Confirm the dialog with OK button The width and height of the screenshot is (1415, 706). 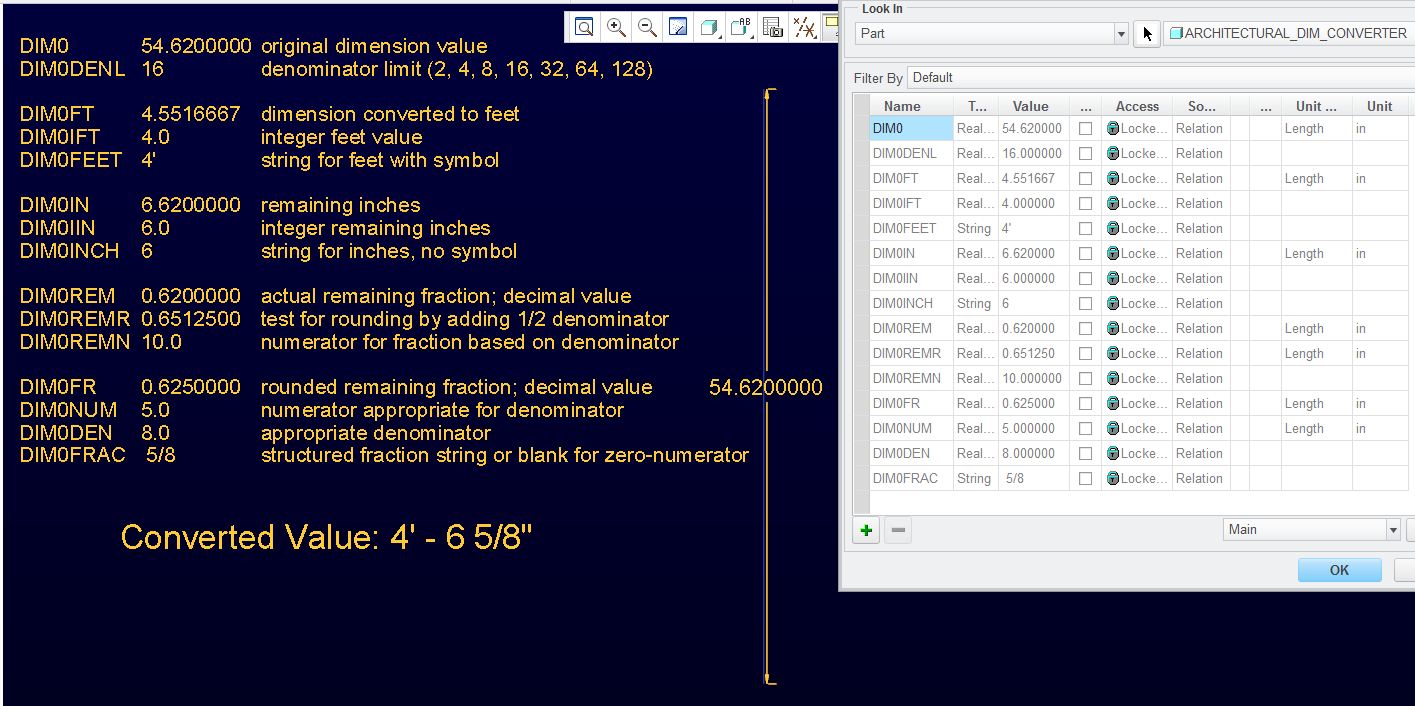1339,570
